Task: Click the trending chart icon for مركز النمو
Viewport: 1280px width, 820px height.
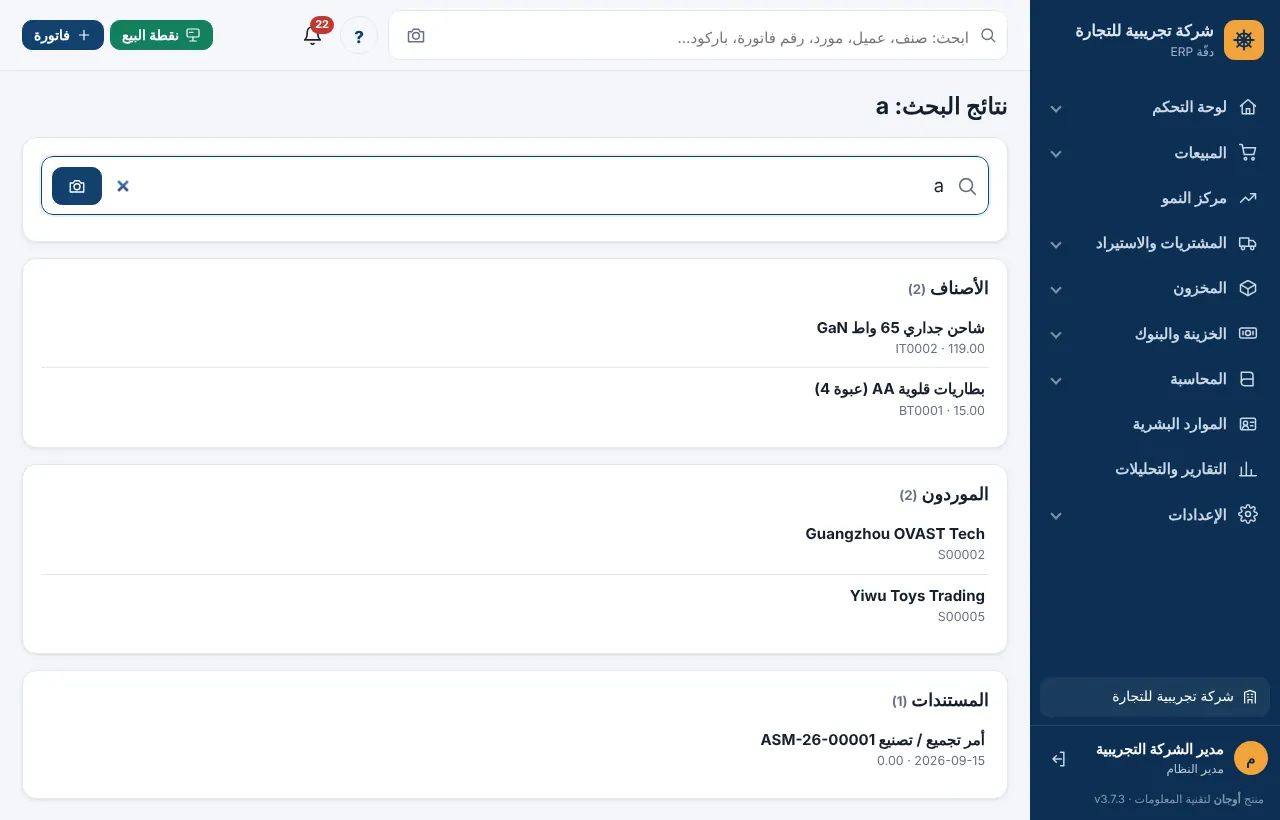Action: (x=1247, y=198)
